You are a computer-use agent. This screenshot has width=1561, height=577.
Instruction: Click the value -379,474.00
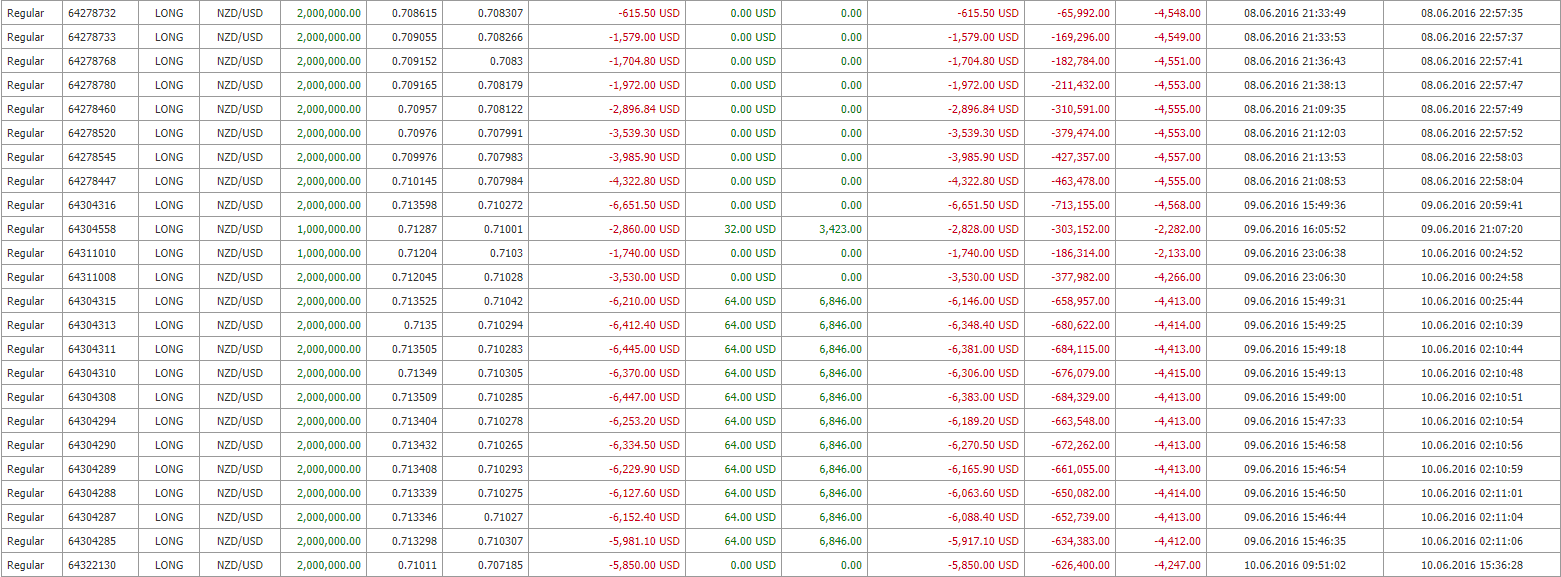(x=1080, y=133)
